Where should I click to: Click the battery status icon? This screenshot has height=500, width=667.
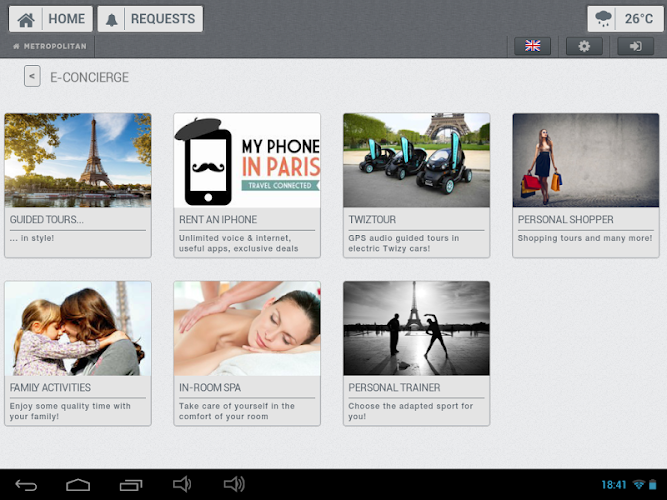point(653,485)
